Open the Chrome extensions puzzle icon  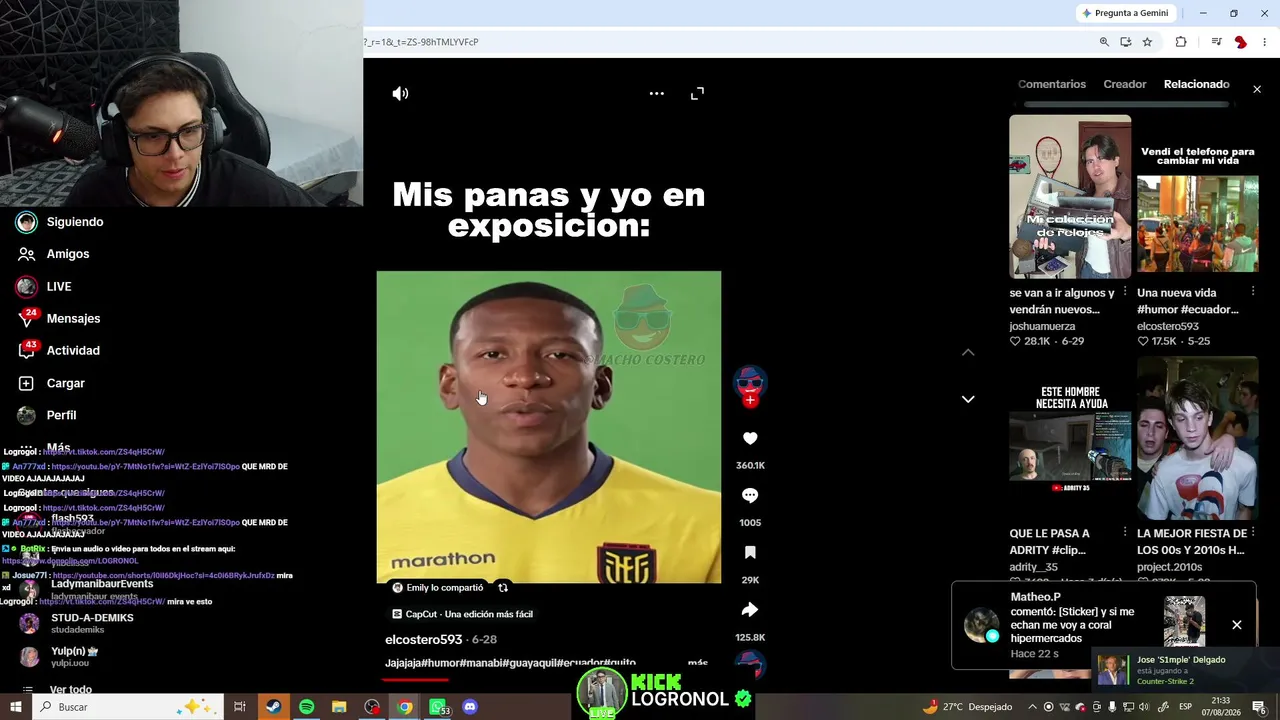[1181, 42]
